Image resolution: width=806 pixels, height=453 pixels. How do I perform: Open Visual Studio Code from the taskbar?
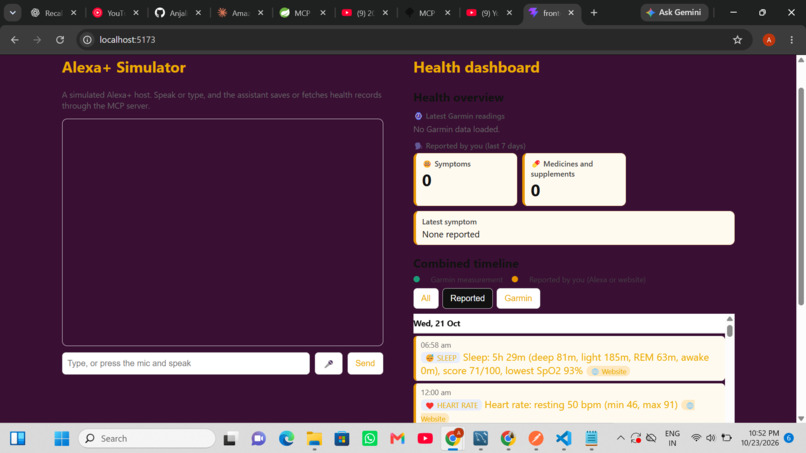(x=564, y=439)
